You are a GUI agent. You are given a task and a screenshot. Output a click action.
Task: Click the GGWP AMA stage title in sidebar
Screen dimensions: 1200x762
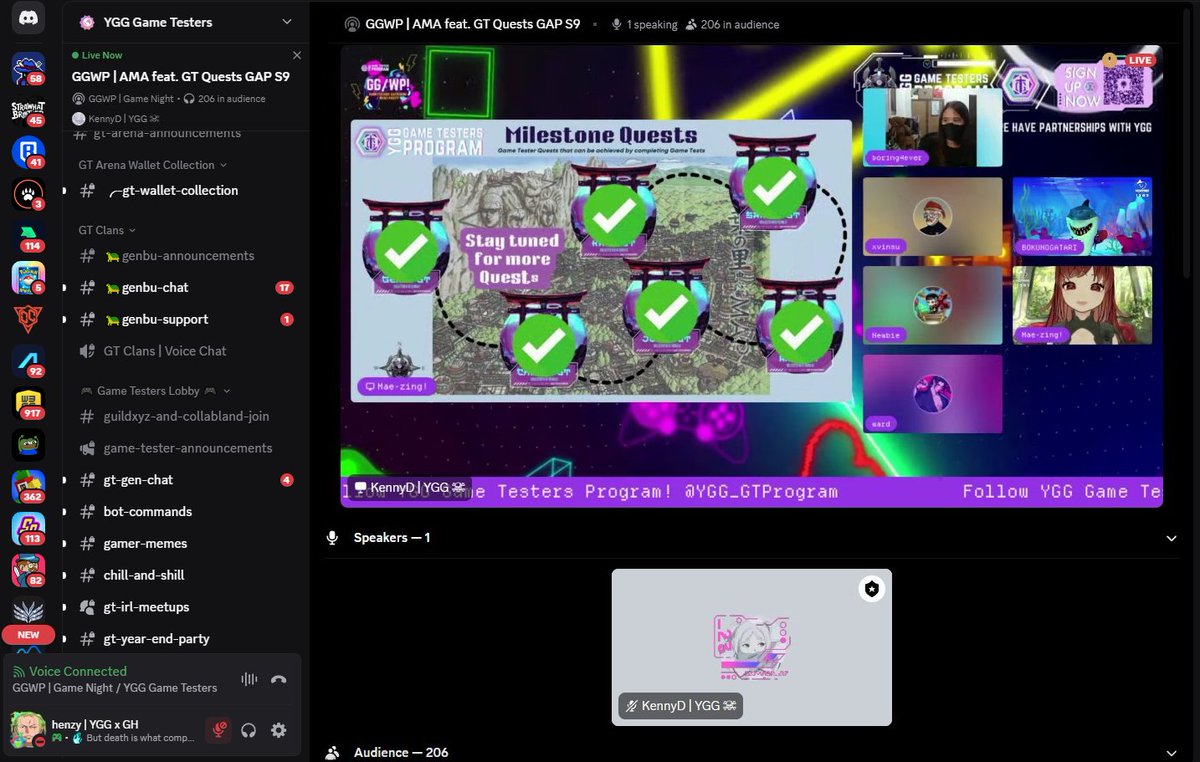181,77
